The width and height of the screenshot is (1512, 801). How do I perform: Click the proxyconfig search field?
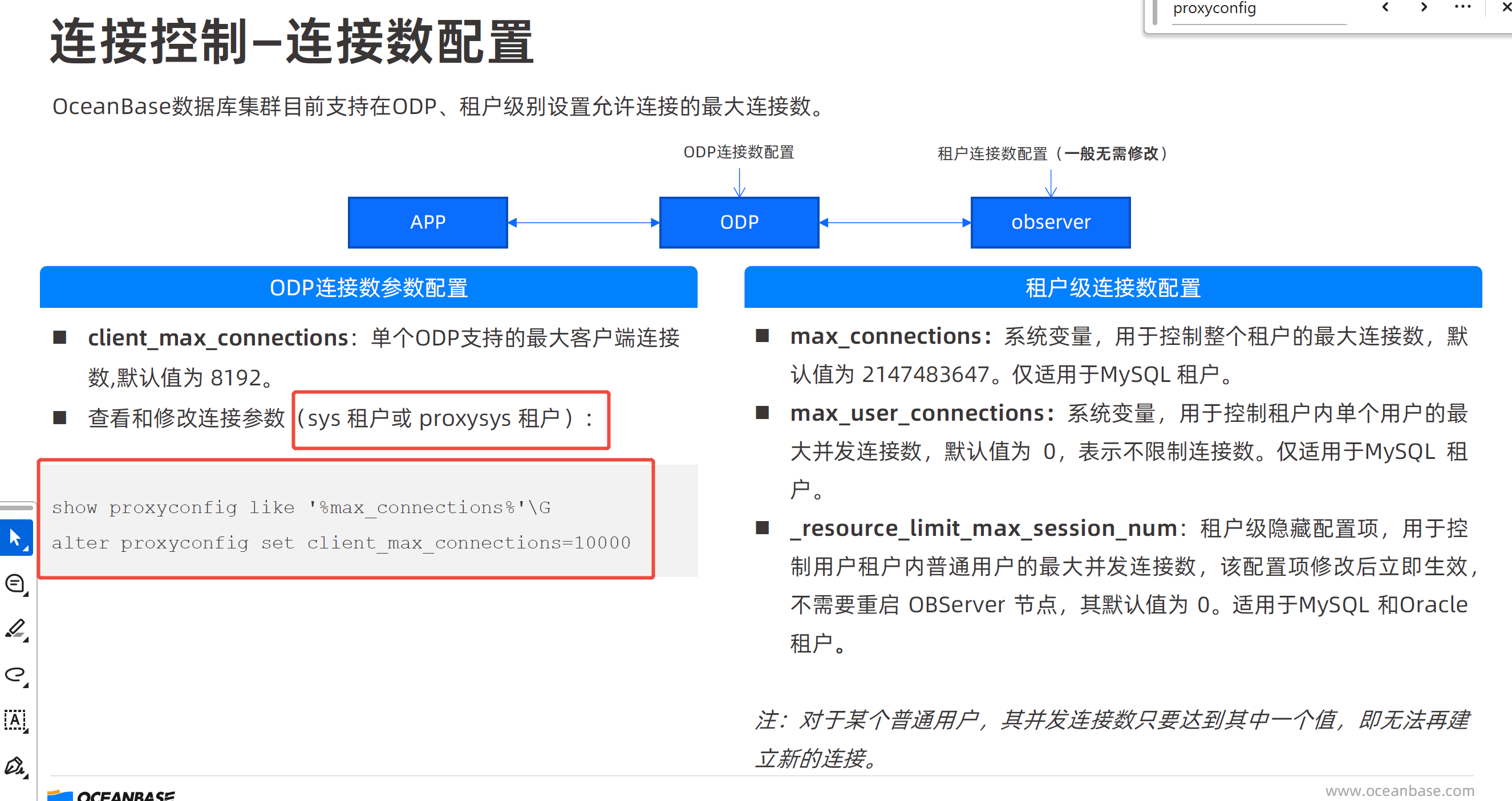[1256, 9]
